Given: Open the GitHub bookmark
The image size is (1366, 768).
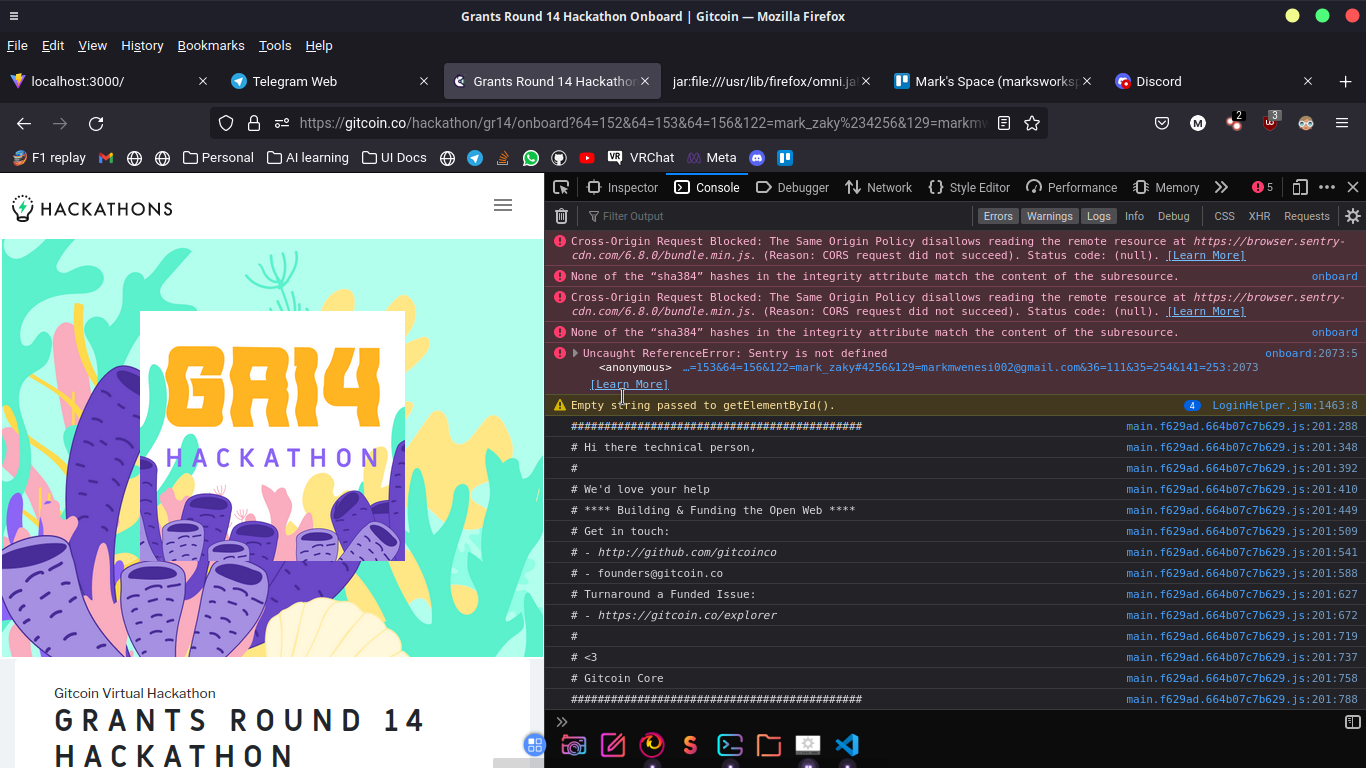Looking at the screenshot, I should click(x=559, y=158).
